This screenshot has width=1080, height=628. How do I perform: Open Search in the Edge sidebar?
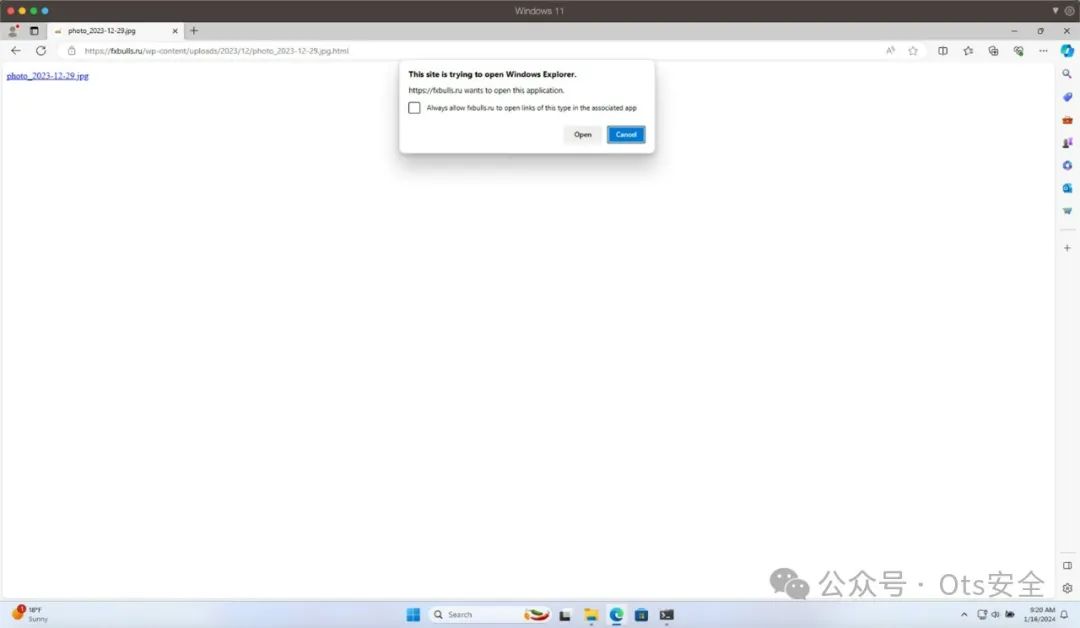click(x=1067, y=74)
